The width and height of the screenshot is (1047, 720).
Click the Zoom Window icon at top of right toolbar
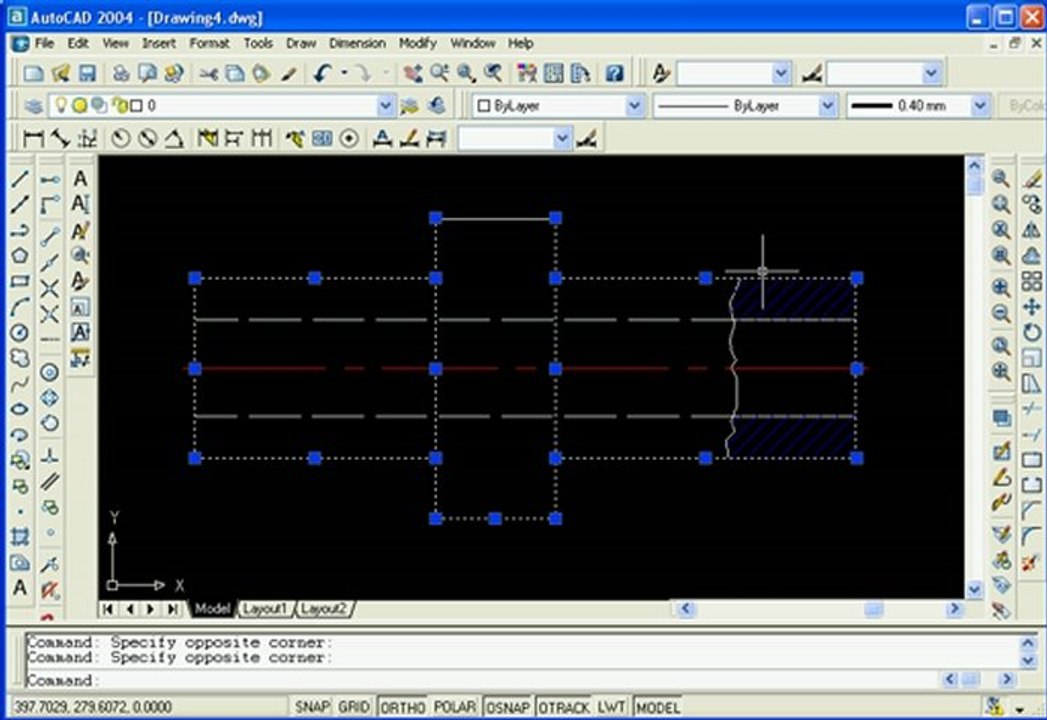(x=1000, y=178)
